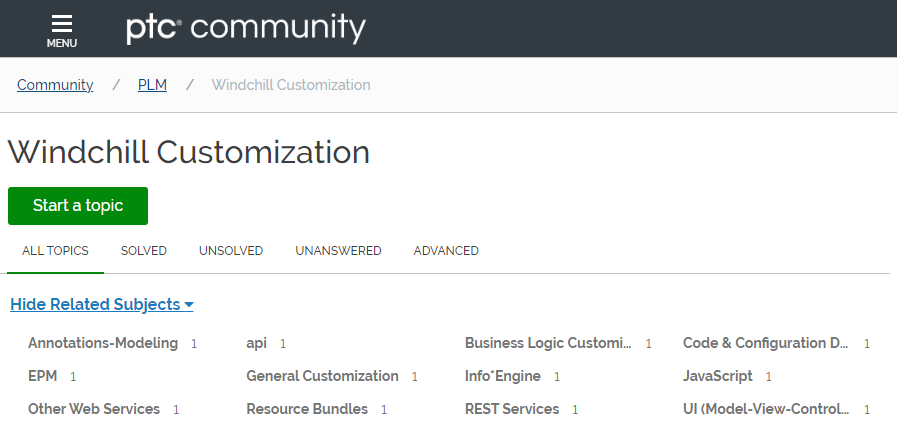Filter topics by EPM subject
897x435 pixels.
point(42,376)
